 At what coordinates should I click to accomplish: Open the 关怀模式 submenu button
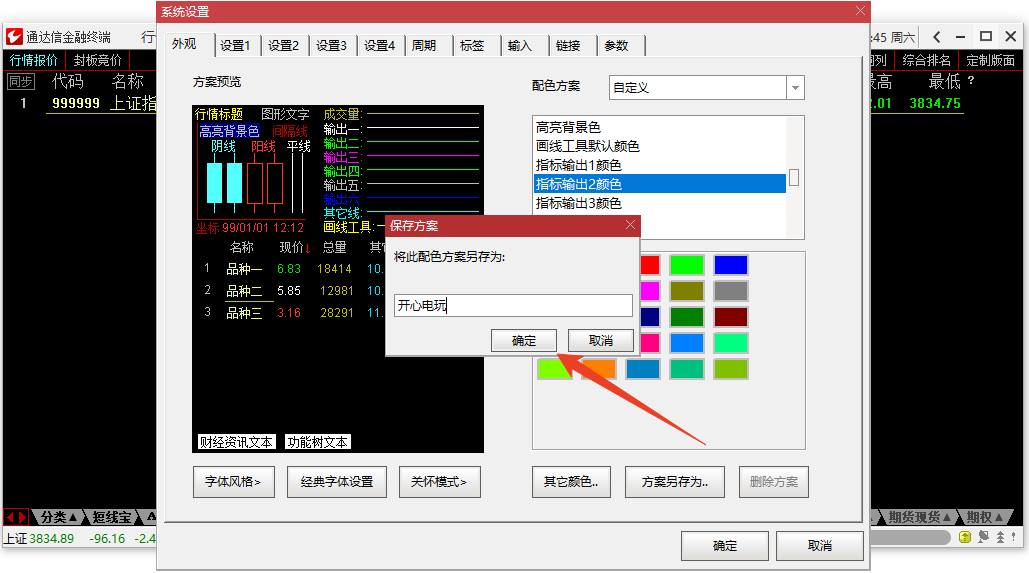(x=440, y=482)
